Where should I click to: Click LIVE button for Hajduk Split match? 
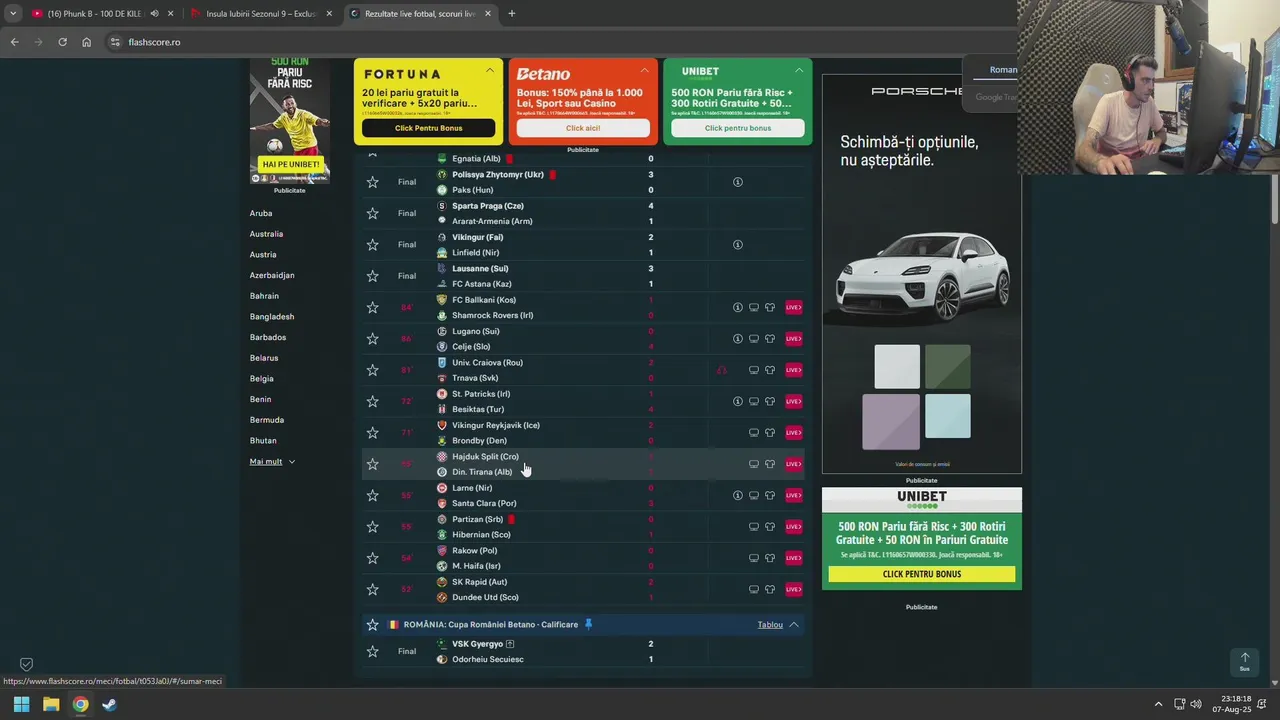coord(793,464)
